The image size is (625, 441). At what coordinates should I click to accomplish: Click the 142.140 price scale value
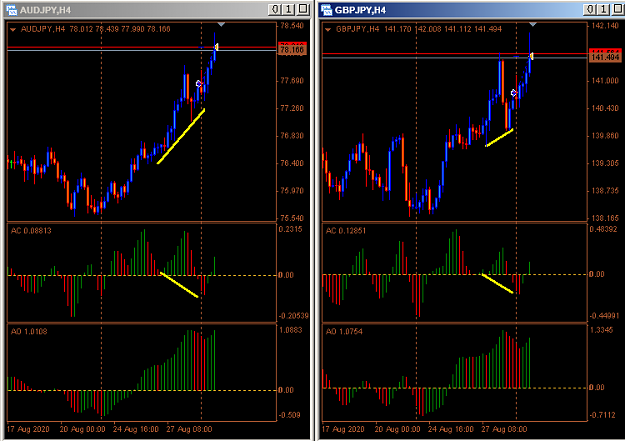coord(605,26)
